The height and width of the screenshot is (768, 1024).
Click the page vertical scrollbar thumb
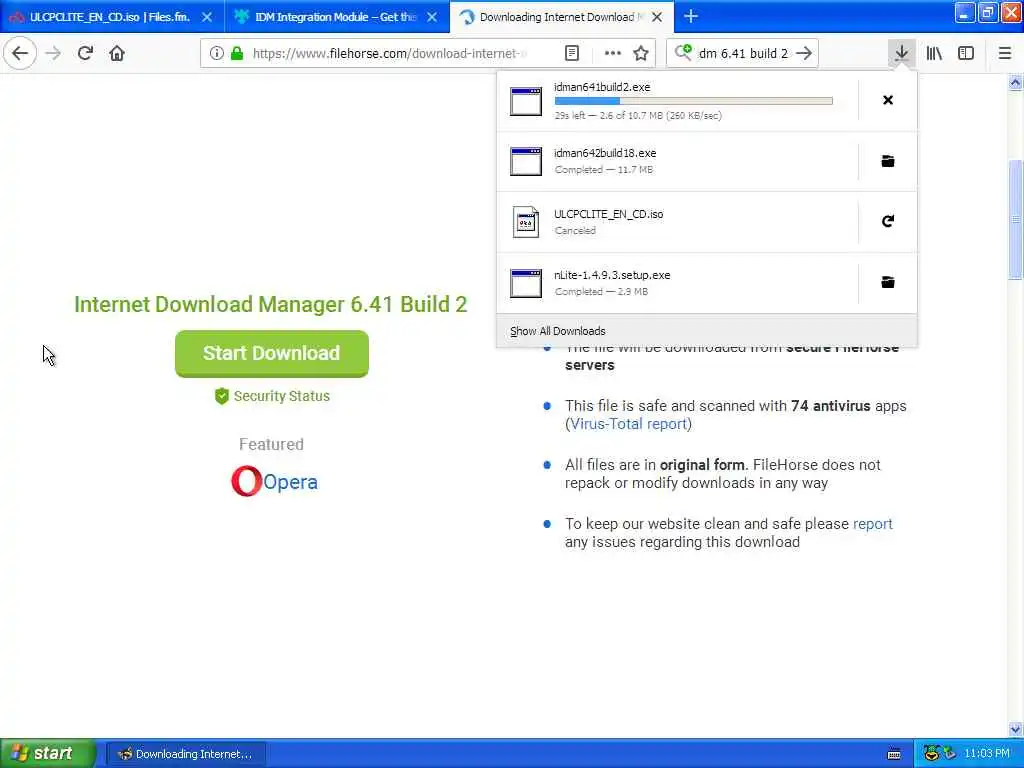1015,219
